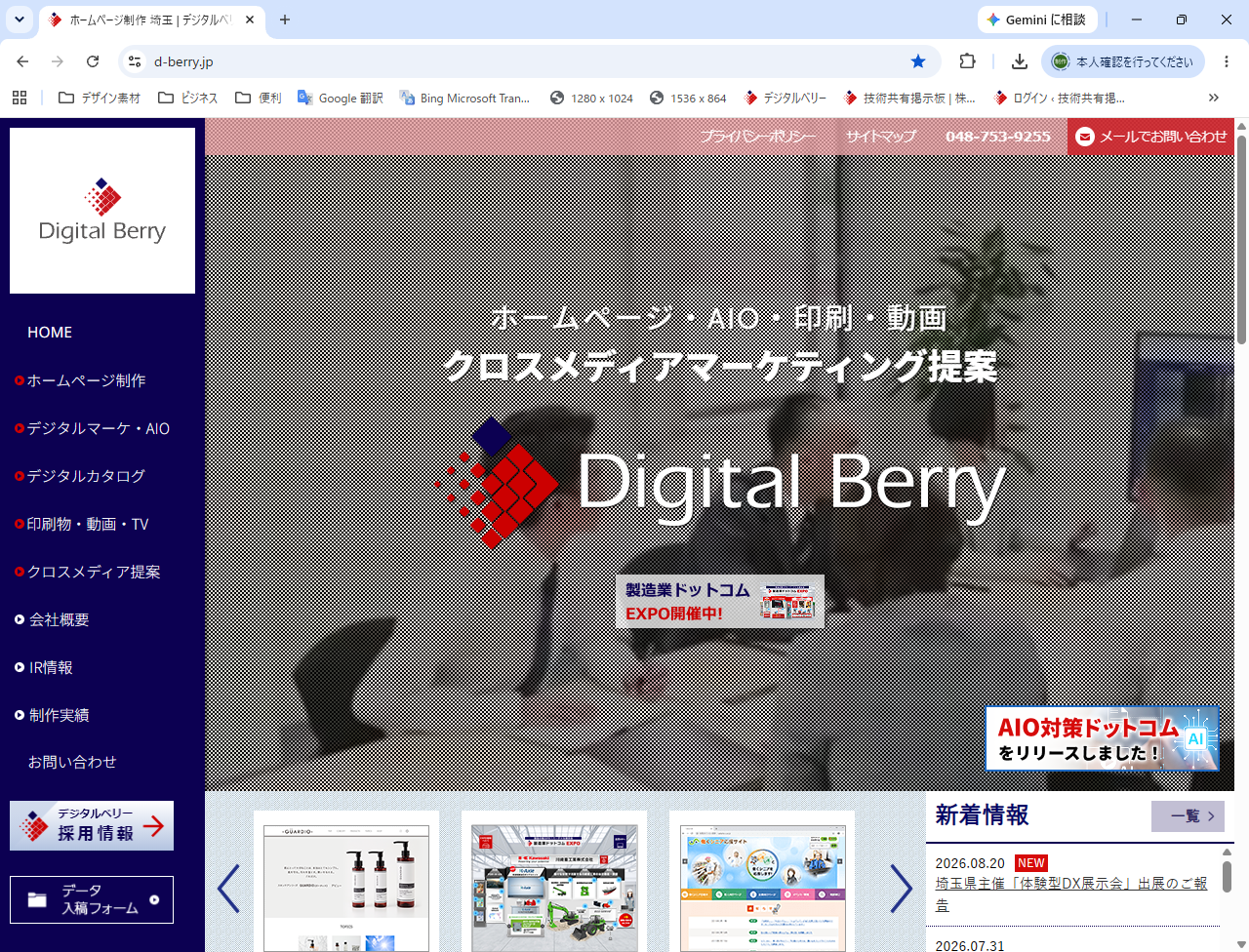Open the Chrome three-dot menu

(x=1227, y=61)
